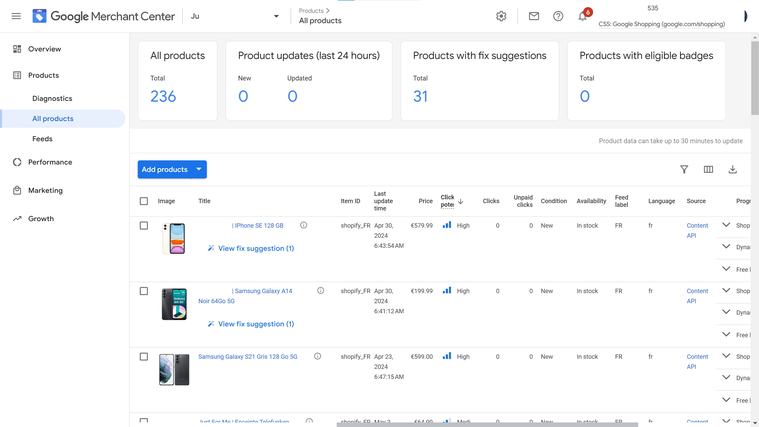Expand the Add products dropdown arrow

(199, 170)
